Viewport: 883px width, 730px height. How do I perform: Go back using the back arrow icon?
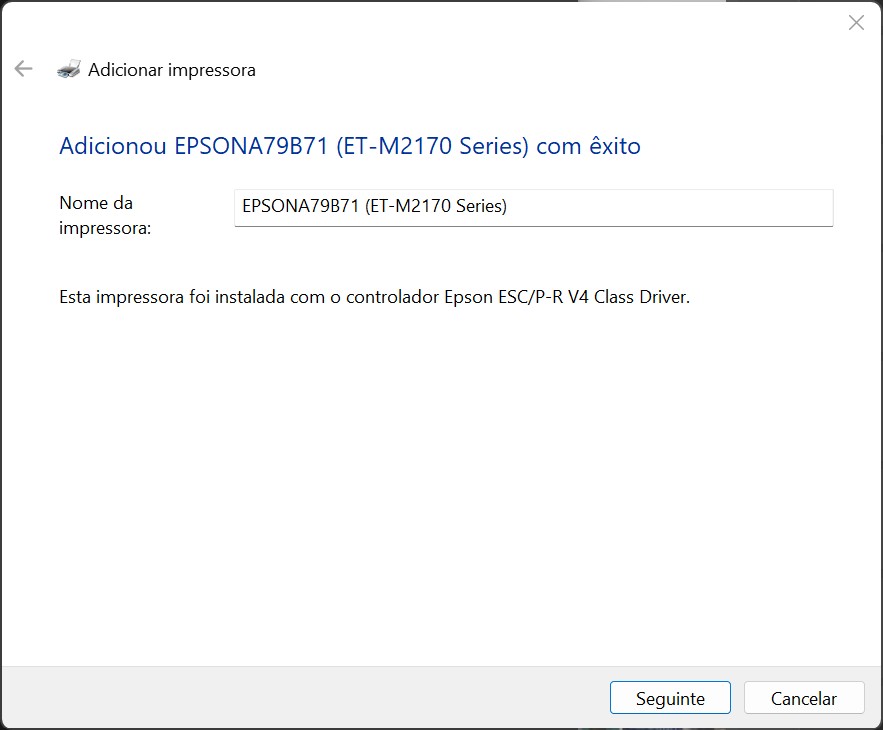[x=23, y=69]
